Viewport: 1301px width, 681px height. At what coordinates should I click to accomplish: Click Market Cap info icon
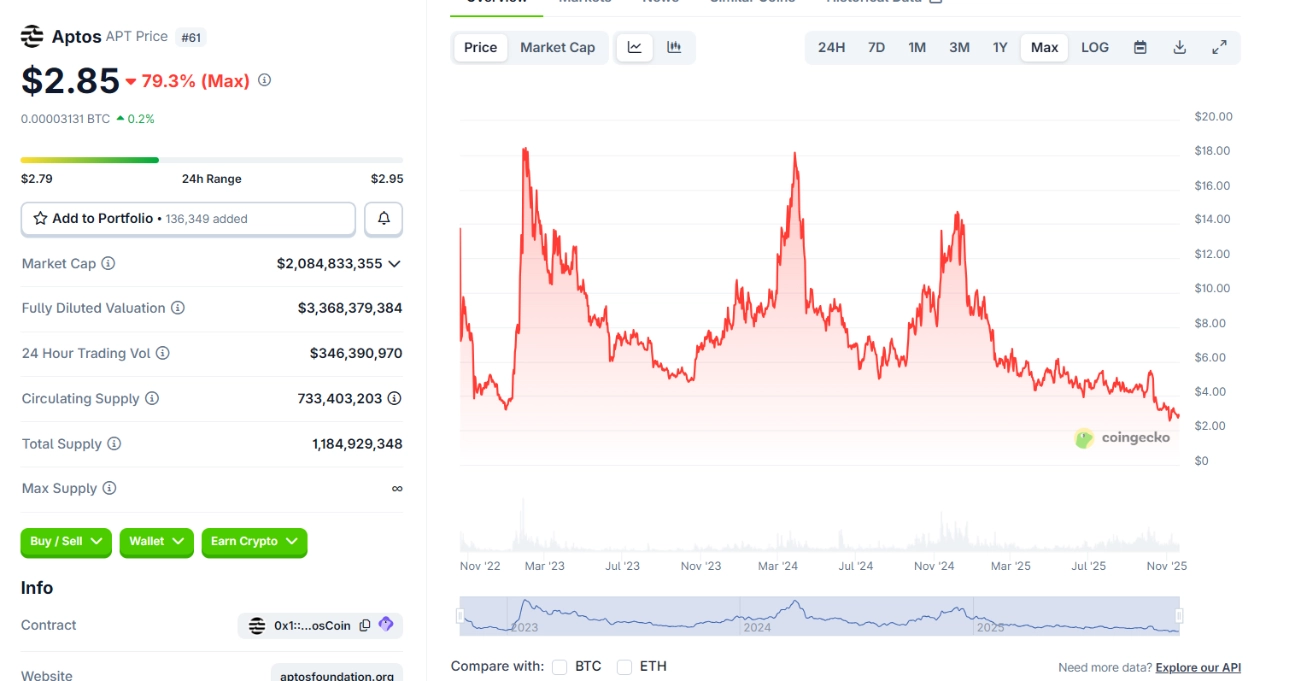108,264
